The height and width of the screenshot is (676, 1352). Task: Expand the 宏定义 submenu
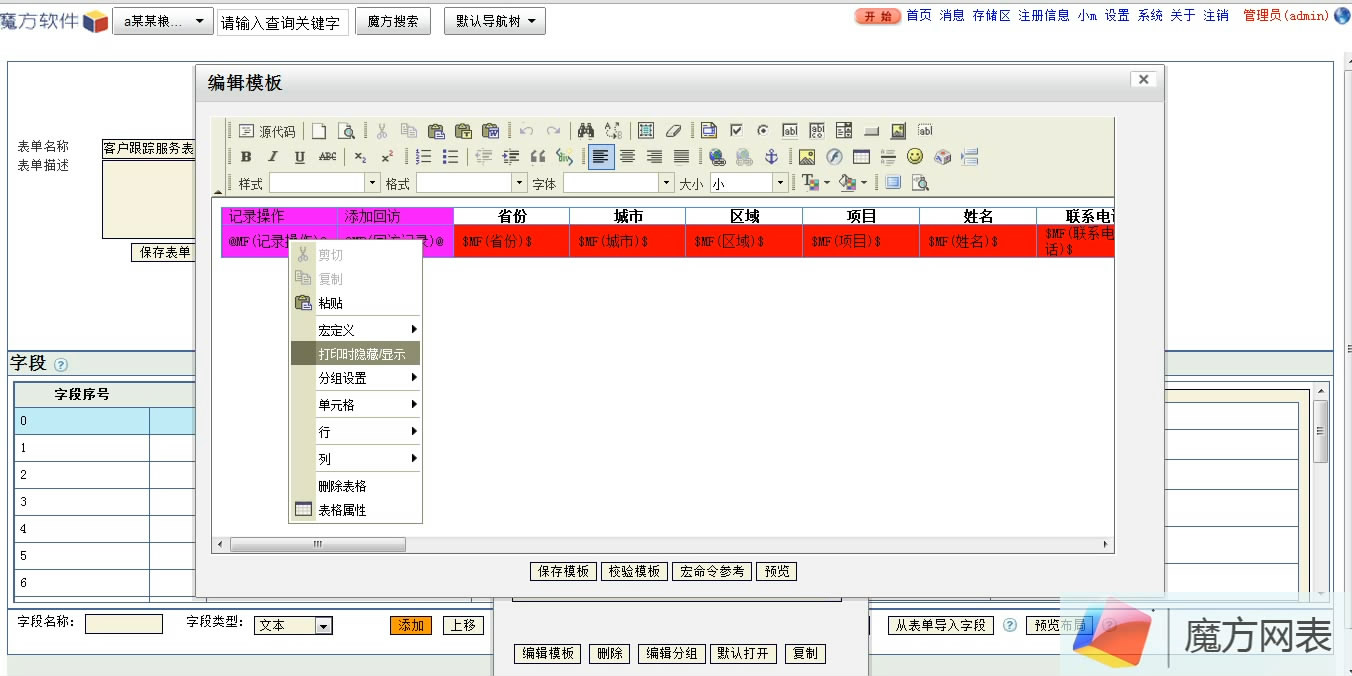(355, 329)
